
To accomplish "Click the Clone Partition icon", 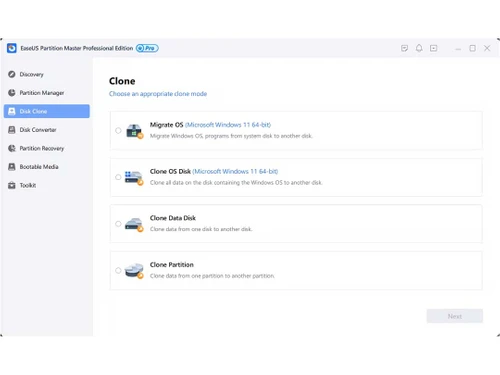I will [x=134, y=271].
